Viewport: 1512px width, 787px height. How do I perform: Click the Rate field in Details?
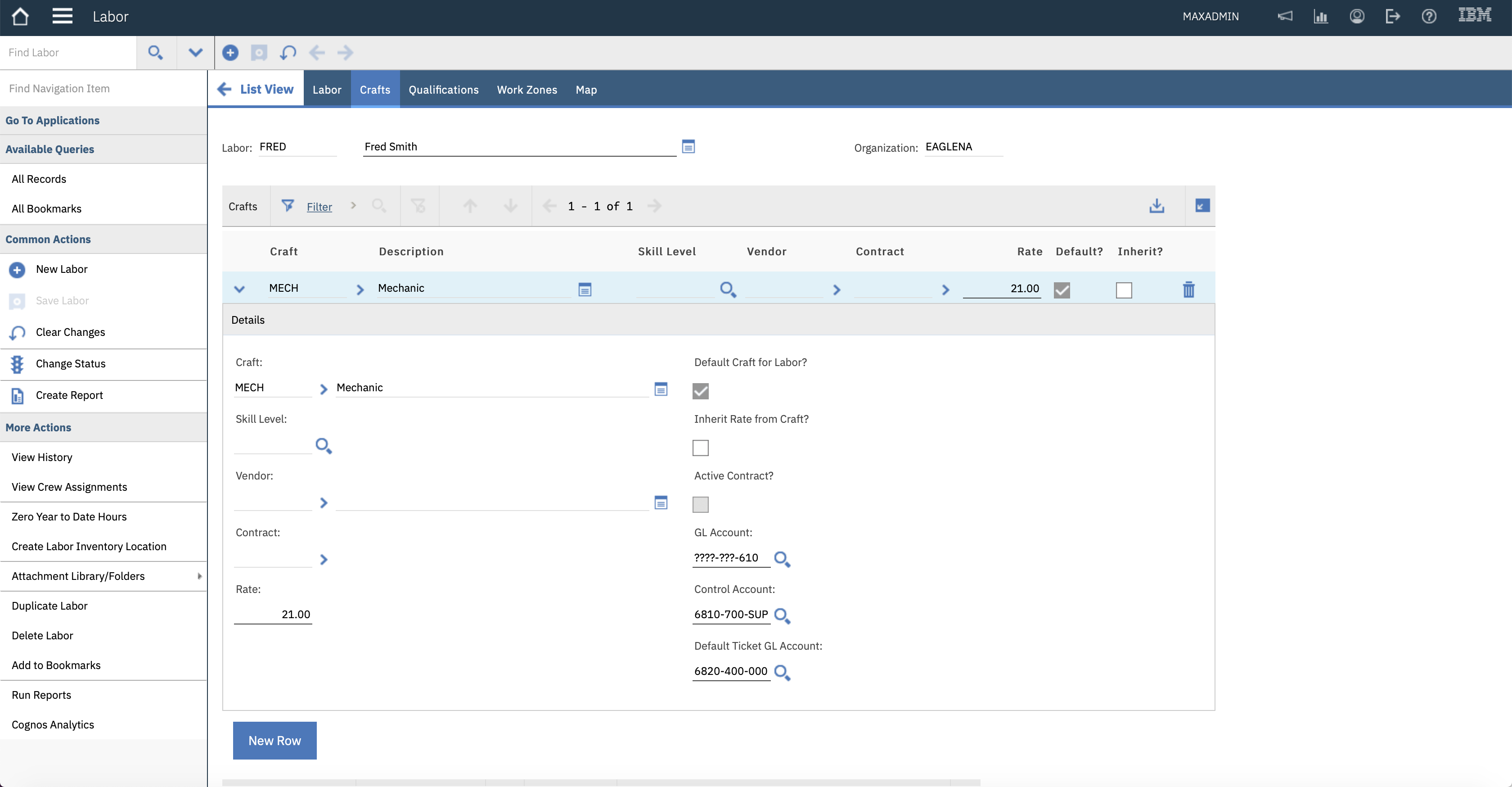273,614
